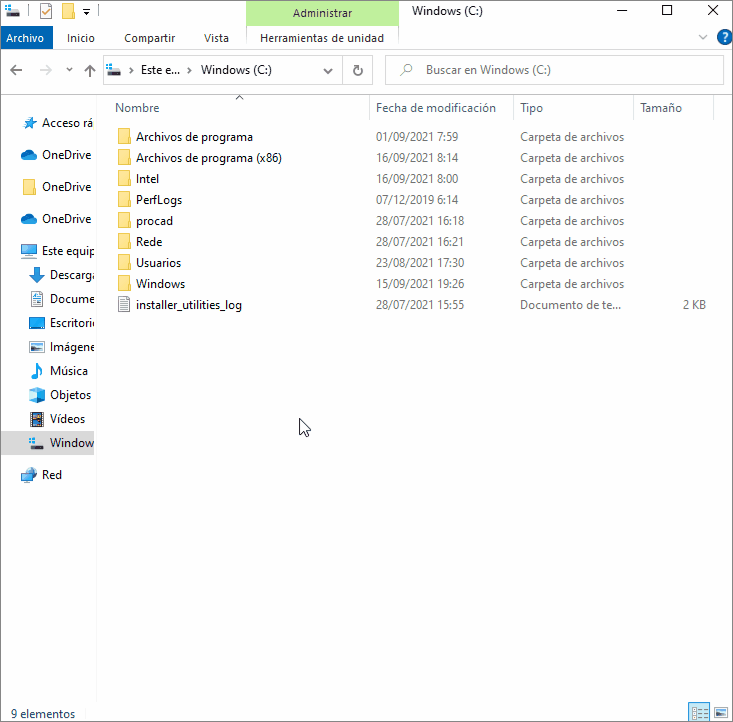Select Red in the navigation pane
Image resolution: width=733 pixels, height=722 pixels.
tap(41, 475)
